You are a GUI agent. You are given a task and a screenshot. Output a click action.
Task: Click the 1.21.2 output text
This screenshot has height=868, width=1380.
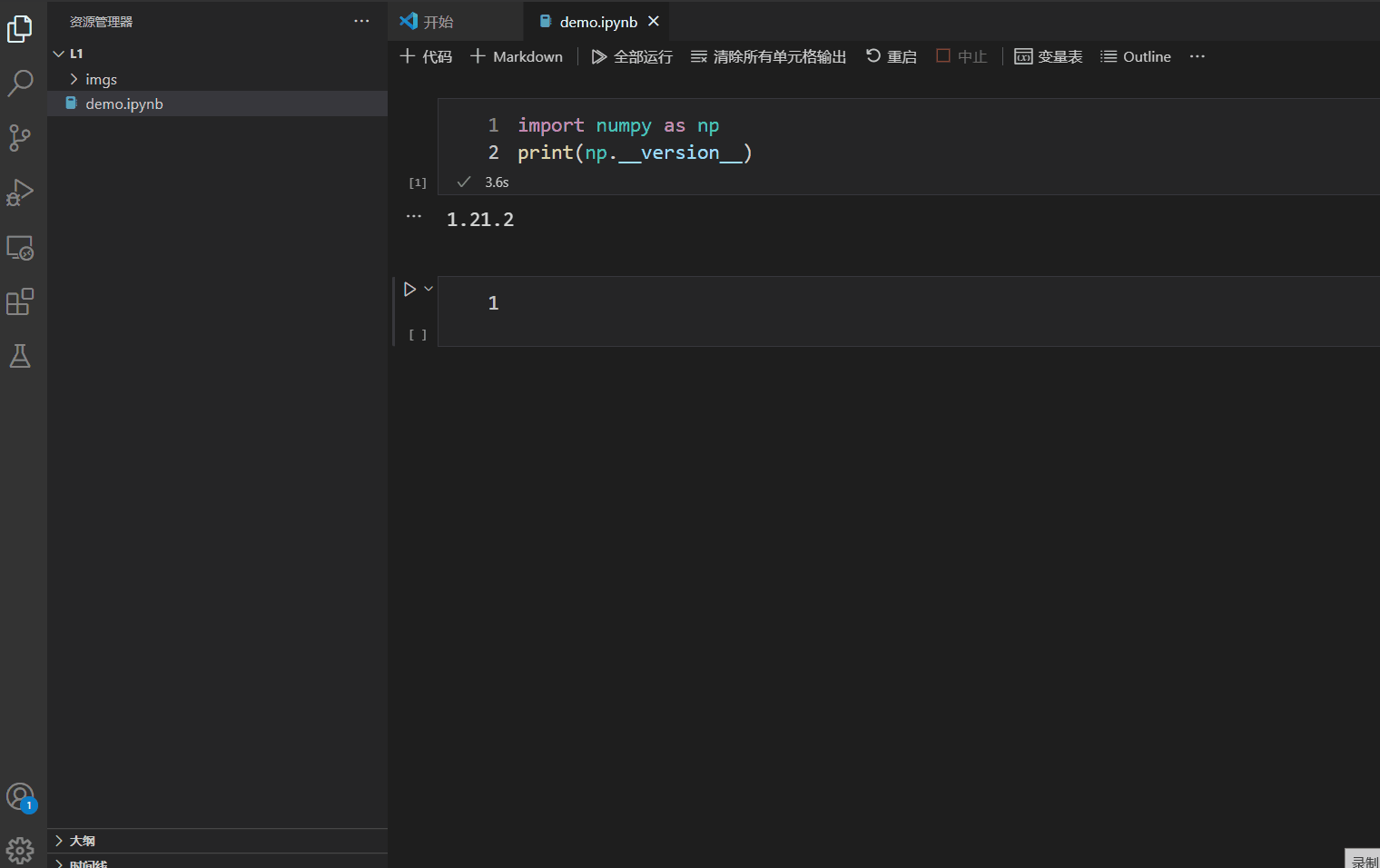pyautogui.click(x=480, y=220)
